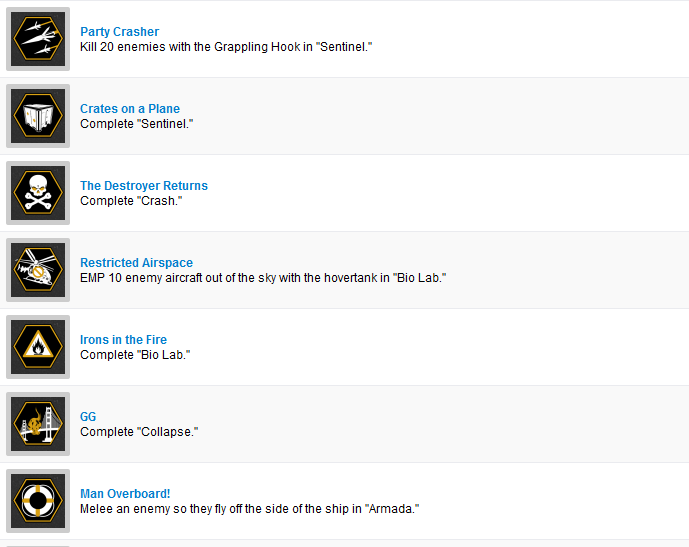The width and height of the screenshot is (689, 547).
Task: Click the Grappling Hook kills description text
Action: (x=226, y=47)
